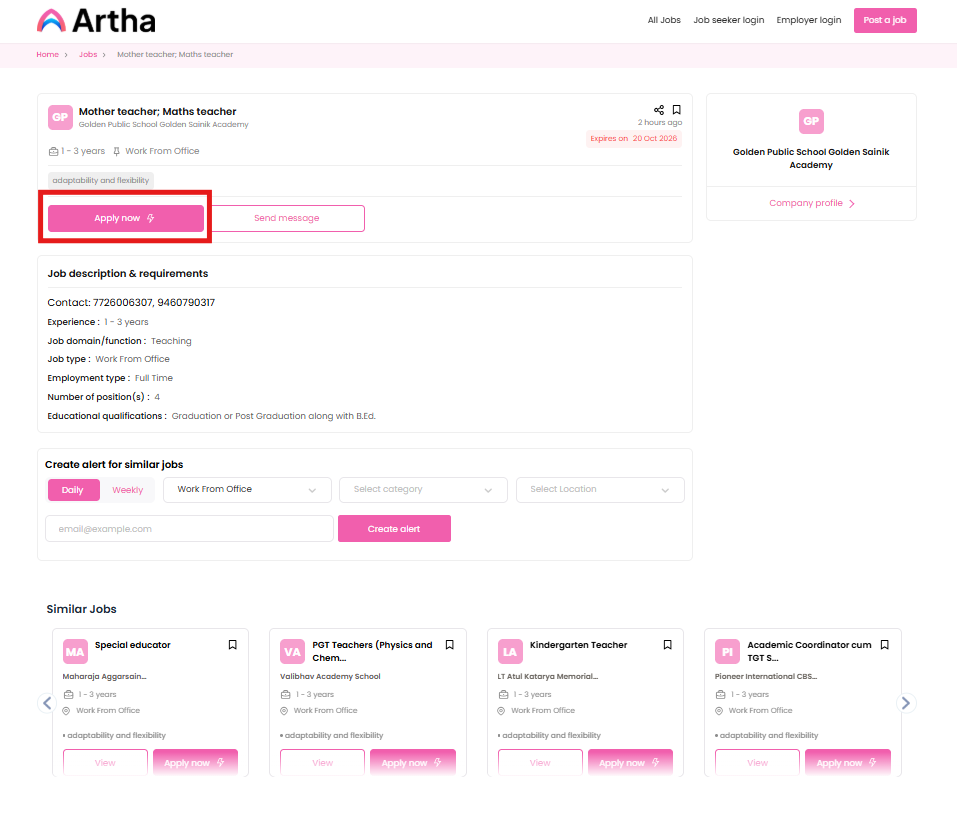957x827 pixels.
Task: Bookmark the Special educator job card
Action: click(x=233, y=645)
